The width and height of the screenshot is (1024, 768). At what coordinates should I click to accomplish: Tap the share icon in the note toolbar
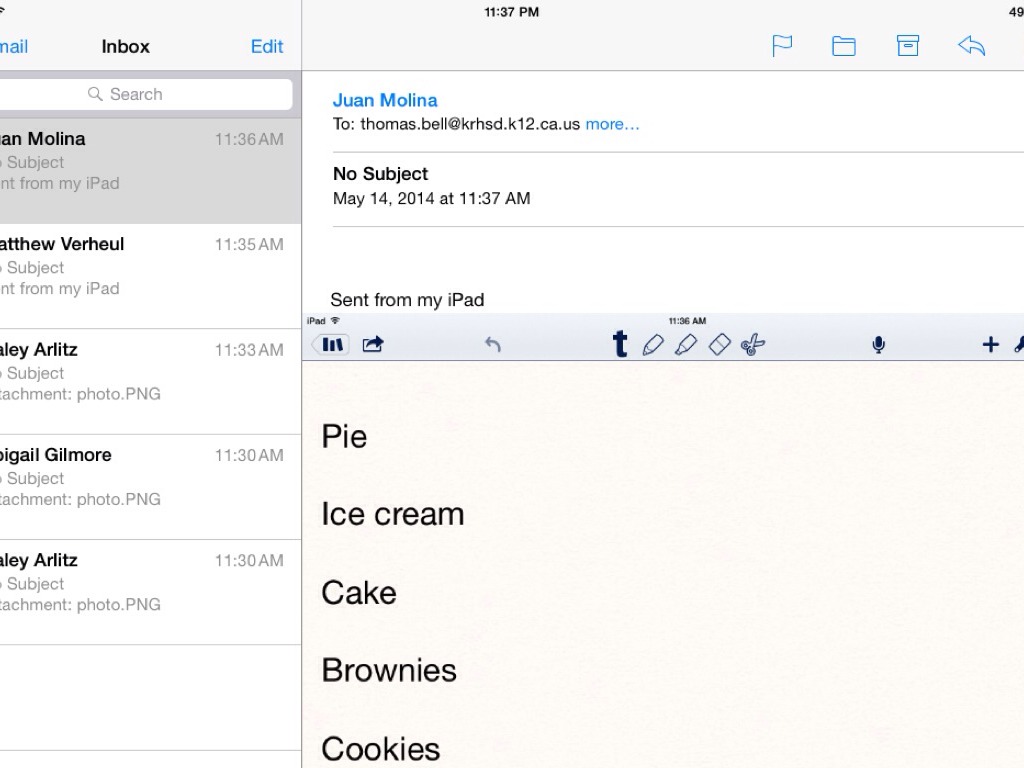pos(373,345)
